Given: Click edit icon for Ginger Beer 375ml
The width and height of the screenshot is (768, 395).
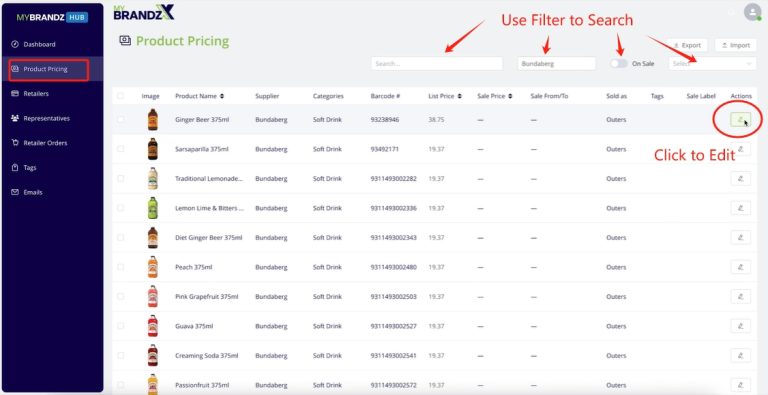Looking at the screenshot, I should pos(741,120).
